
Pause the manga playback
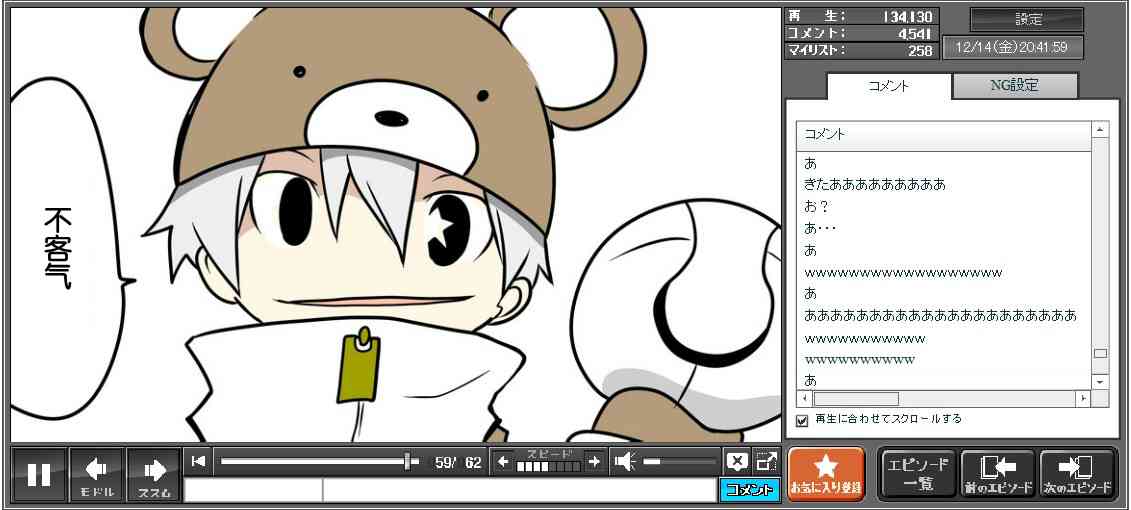[x=39, y=474]
